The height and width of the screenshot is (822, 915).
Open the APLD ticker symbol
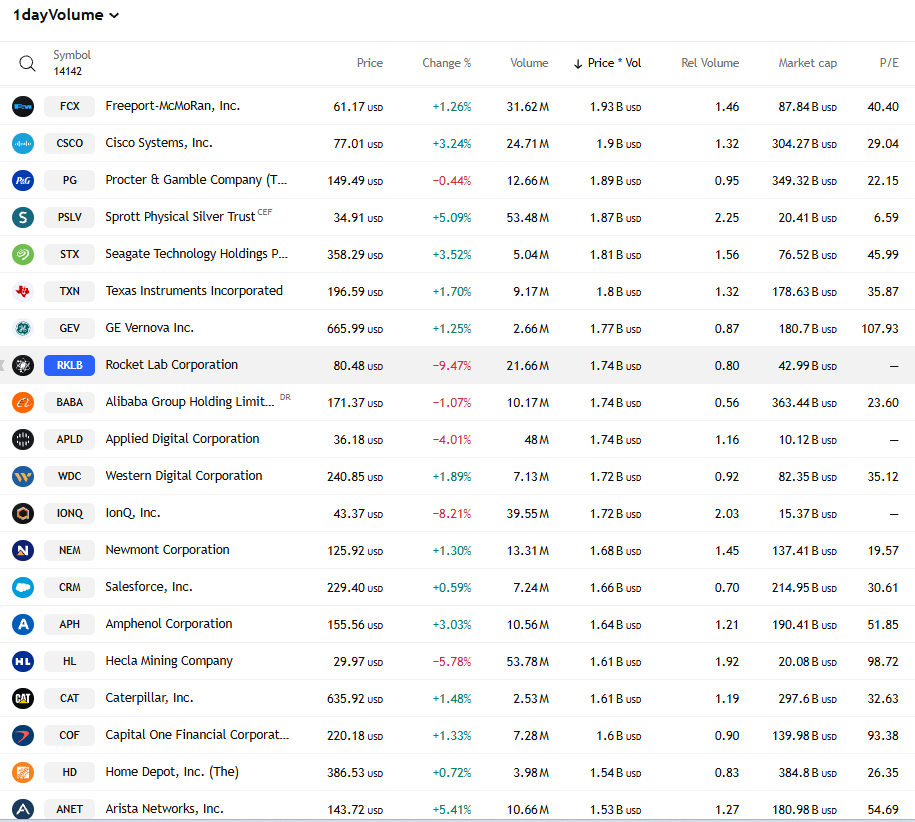point(69,439)
